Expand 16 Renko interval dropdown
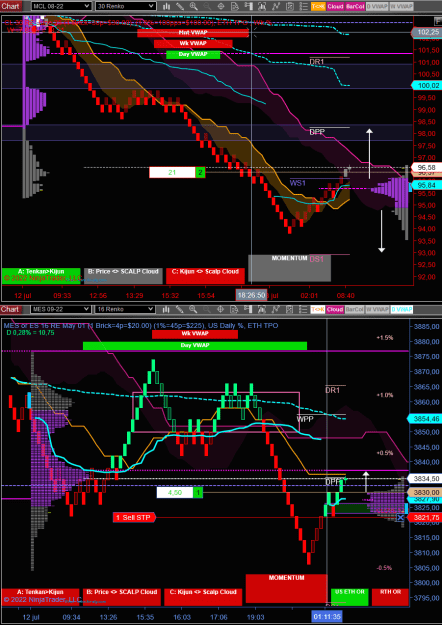 pos(125,309)
